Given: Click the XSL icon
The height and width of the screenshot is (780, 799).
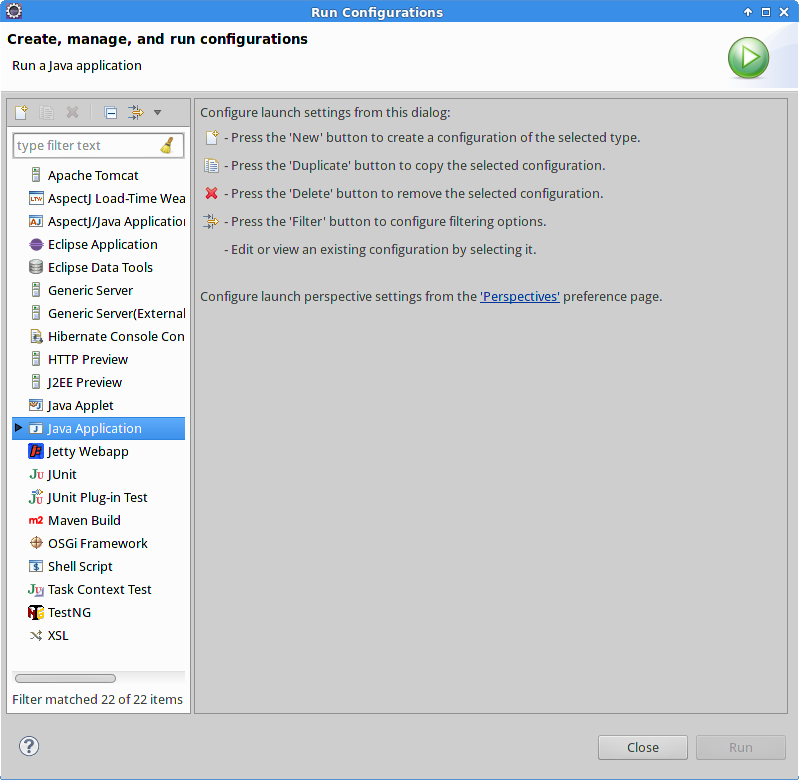Looking at the screenshot, I should (x=36, y=635).
